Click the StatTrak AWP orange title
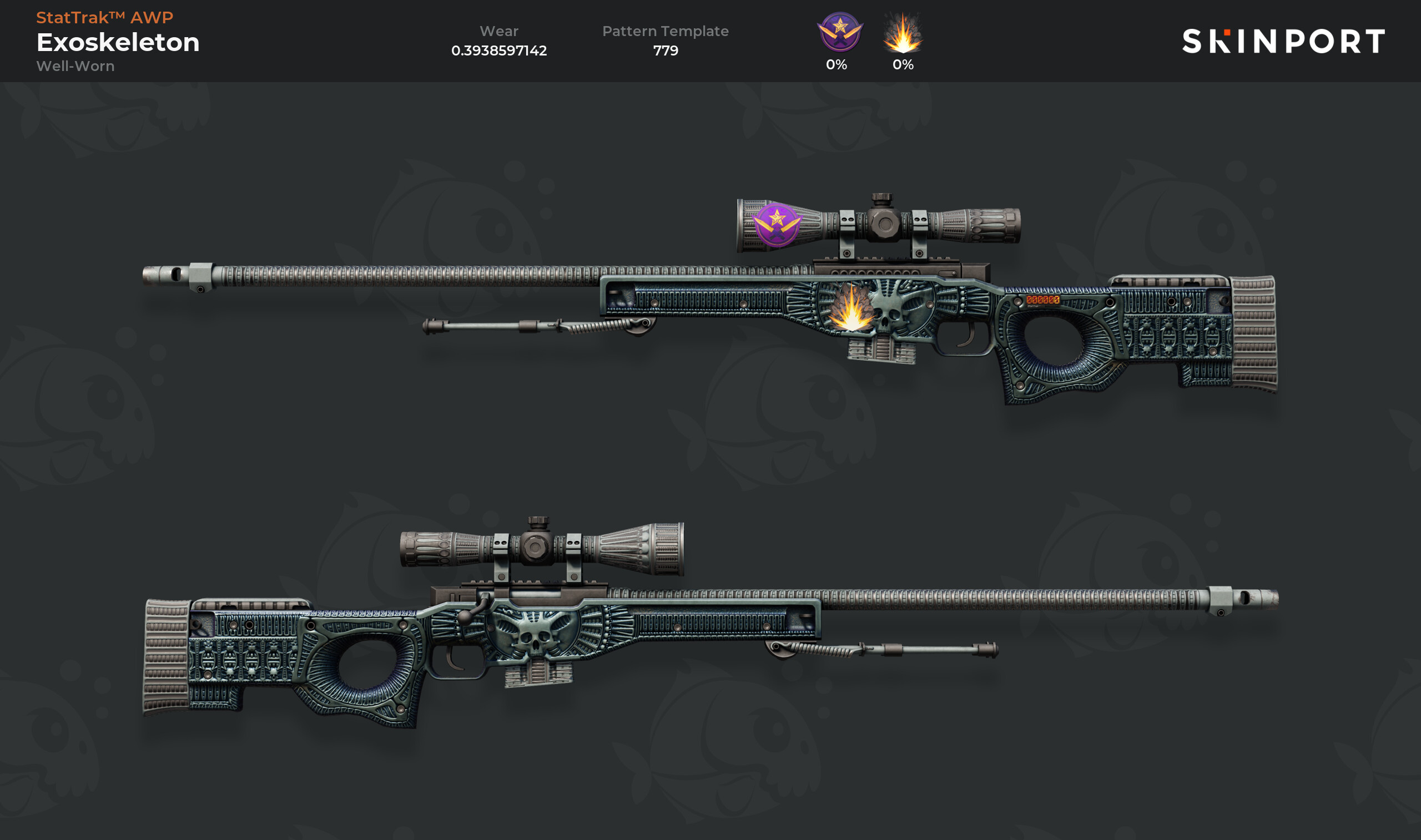This screenshot has width=1421, height=840. (x=105, y=17)
